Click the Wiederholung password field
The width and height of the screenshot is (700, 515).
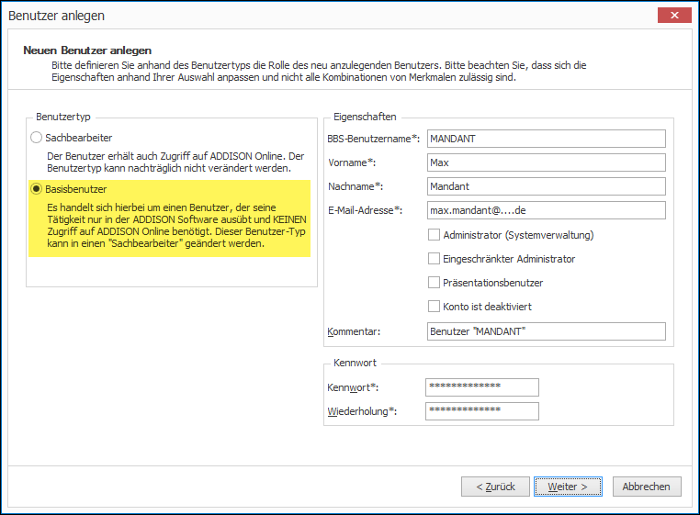[x=482, y=411]
